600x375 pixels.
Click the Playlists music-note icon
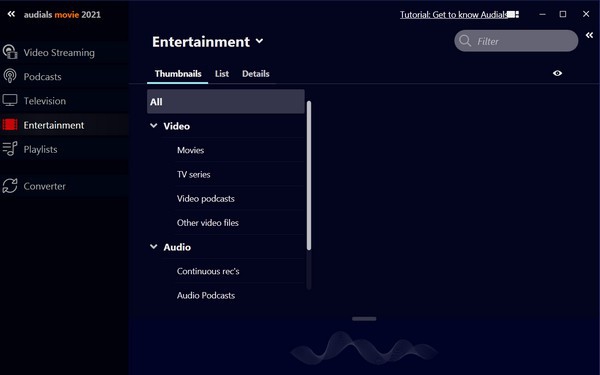(x=10, y=149)
